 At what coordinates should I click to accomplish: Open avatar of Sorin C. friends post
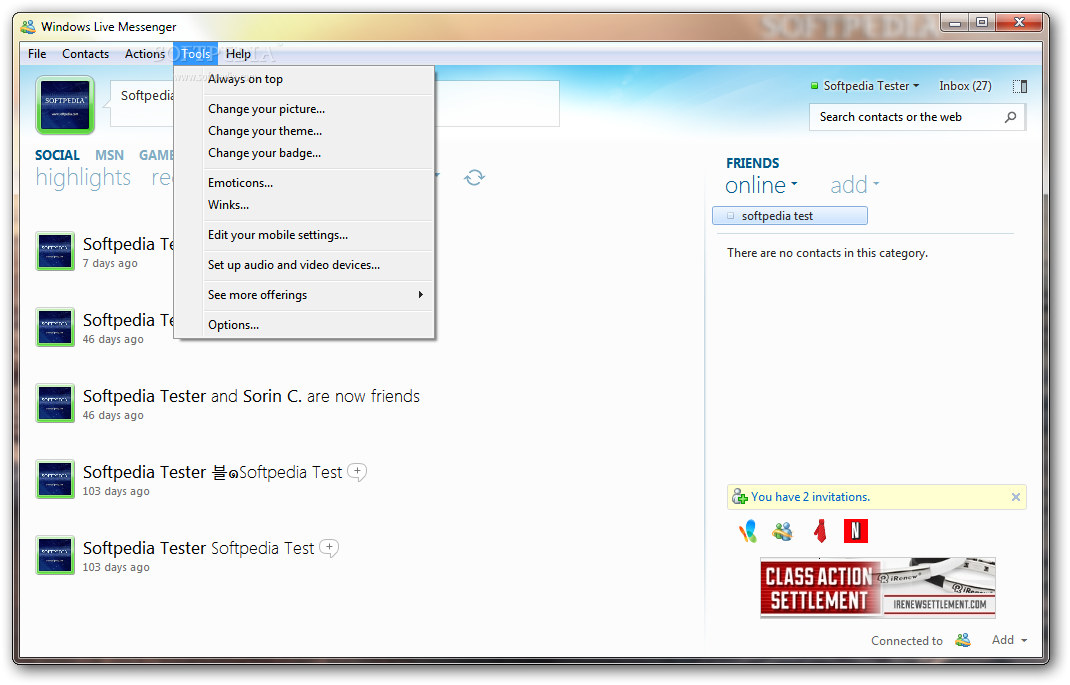pyautogui.click(x=55, y=403)
